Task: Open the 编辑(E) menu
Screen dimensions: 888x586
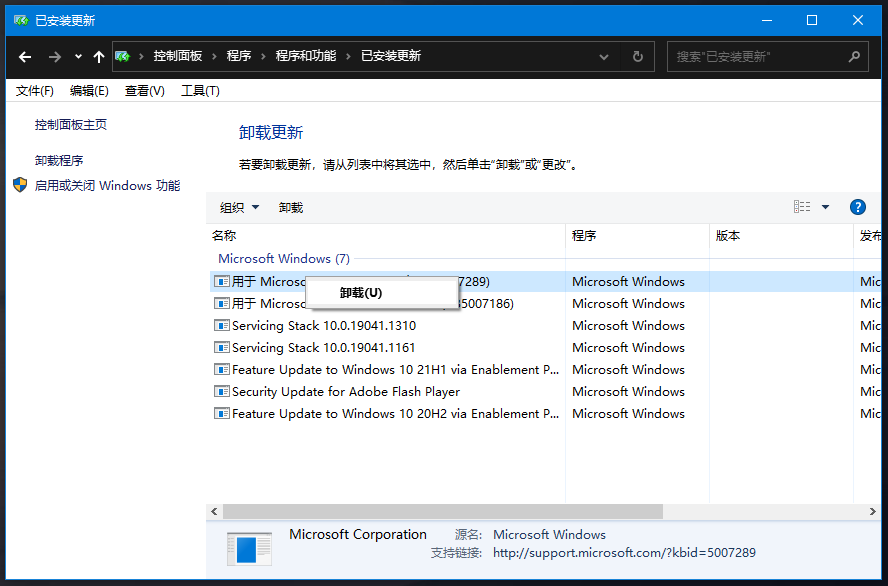Action: (89, 91)
